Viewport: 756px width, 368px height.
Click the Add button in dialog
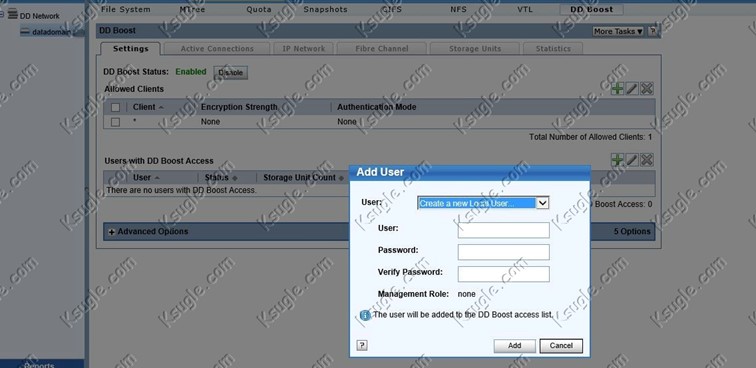click(x=514, y=346)
